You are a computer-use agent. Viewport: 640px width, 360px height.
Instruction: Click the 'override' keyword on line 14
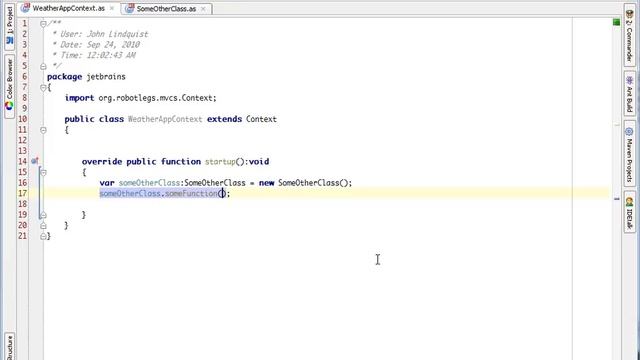tap(102, 162)
